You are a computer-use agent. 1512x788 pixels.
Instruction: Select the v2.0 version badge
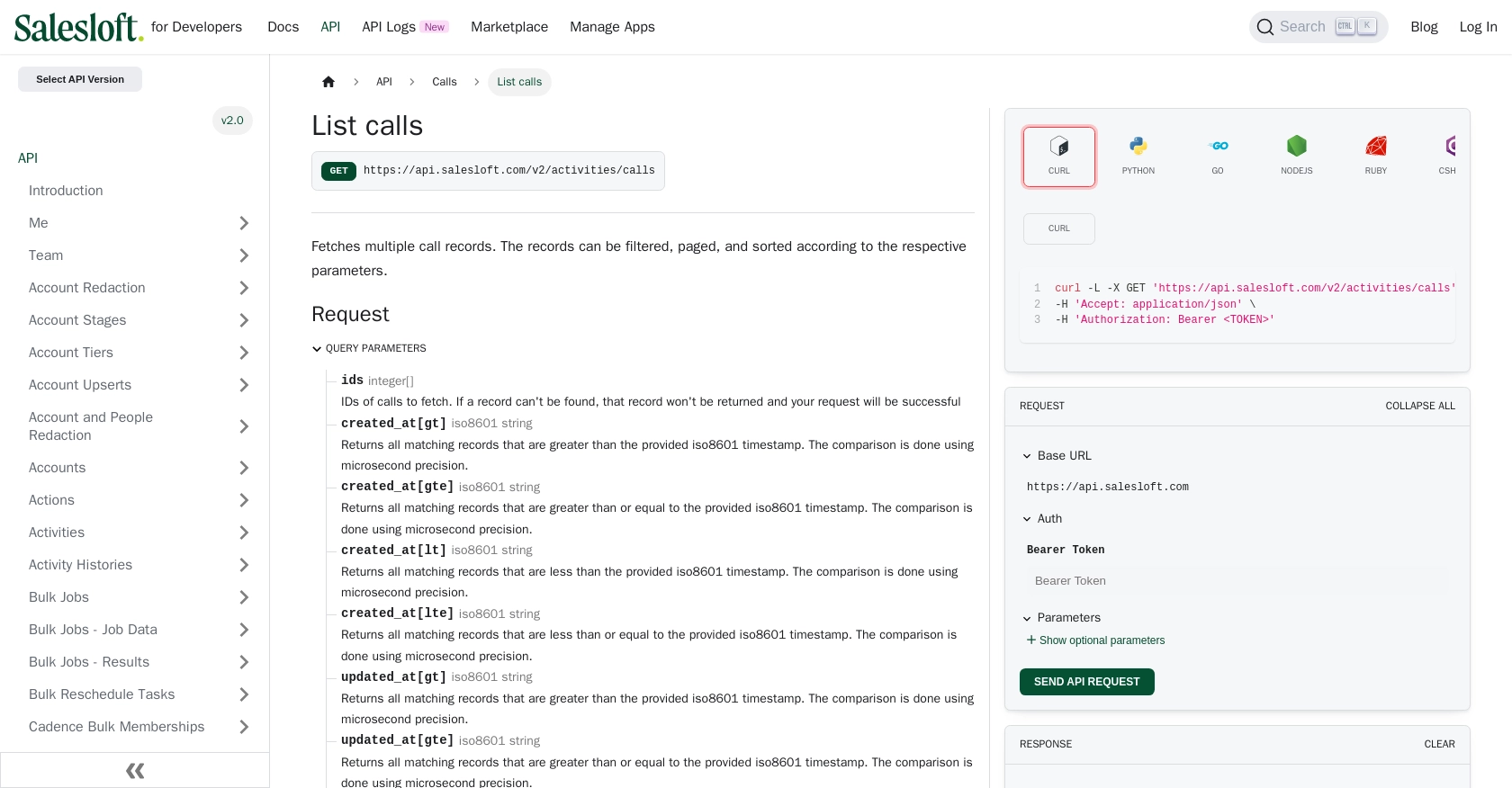click(x=232, y=121)
